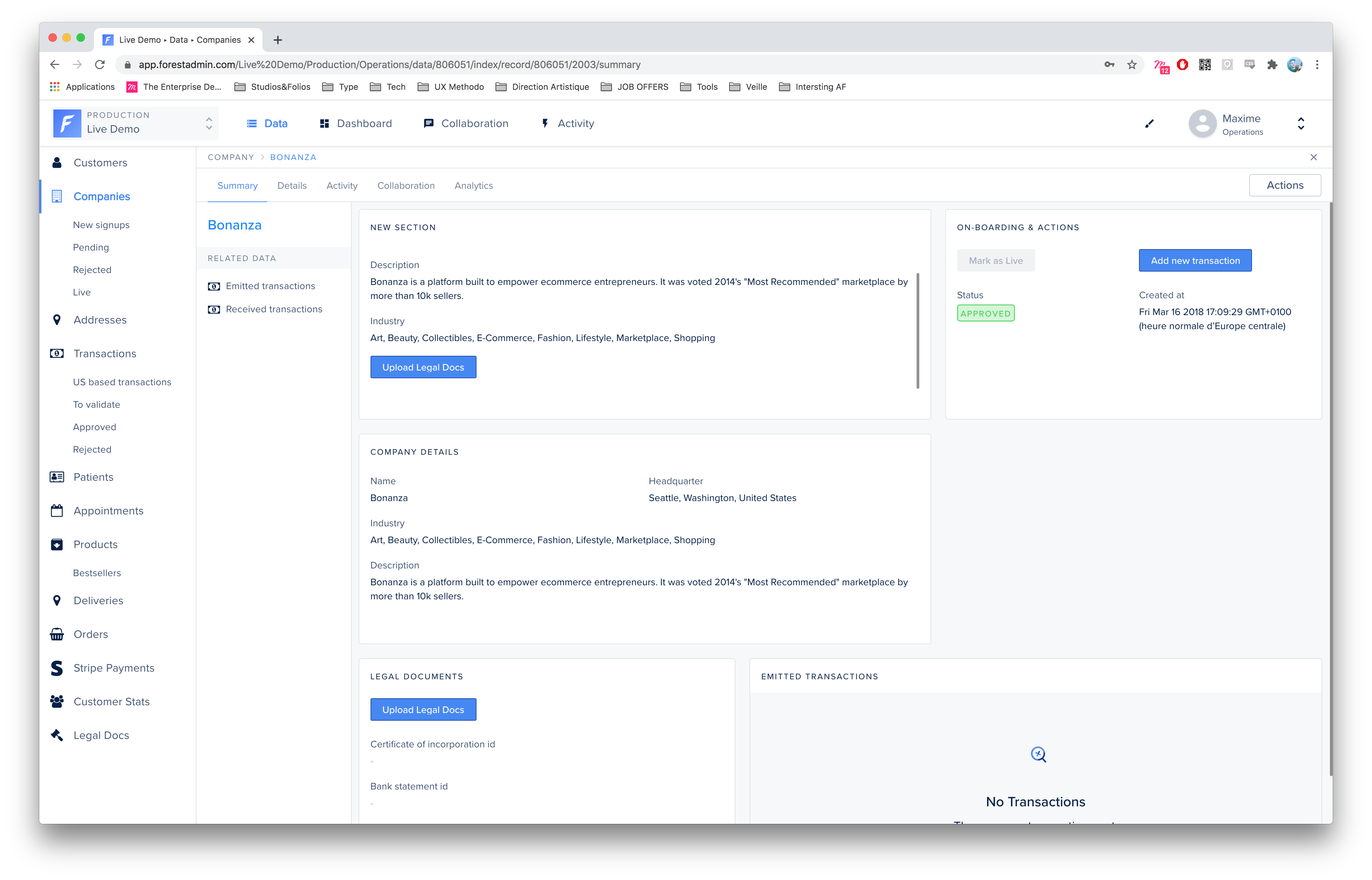Click the Customer Stats group icon
The image size is (1372, 880).
[56, 702]
